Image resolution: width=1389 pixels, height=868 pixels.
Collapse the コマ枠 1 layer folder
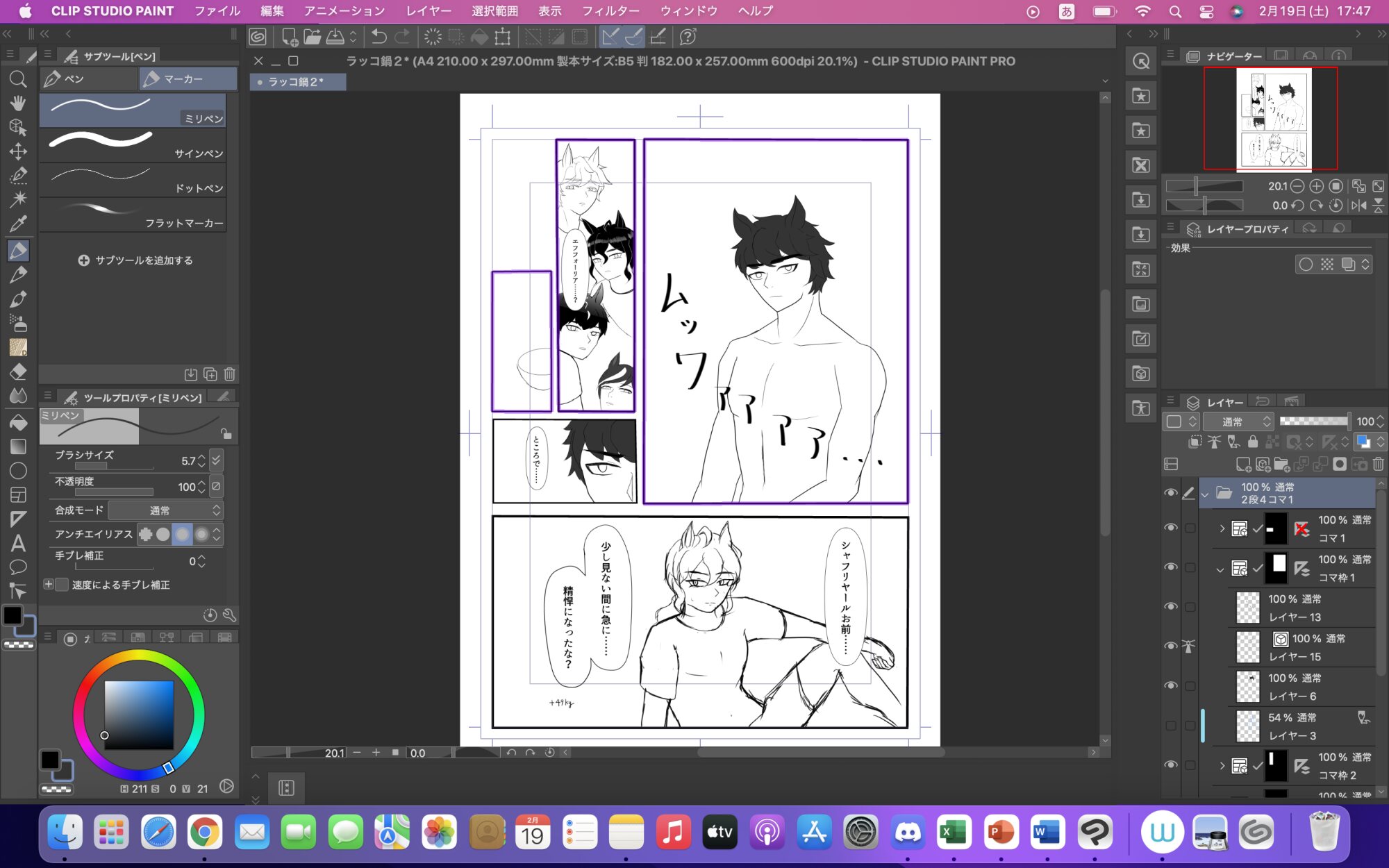[1220, 569]
